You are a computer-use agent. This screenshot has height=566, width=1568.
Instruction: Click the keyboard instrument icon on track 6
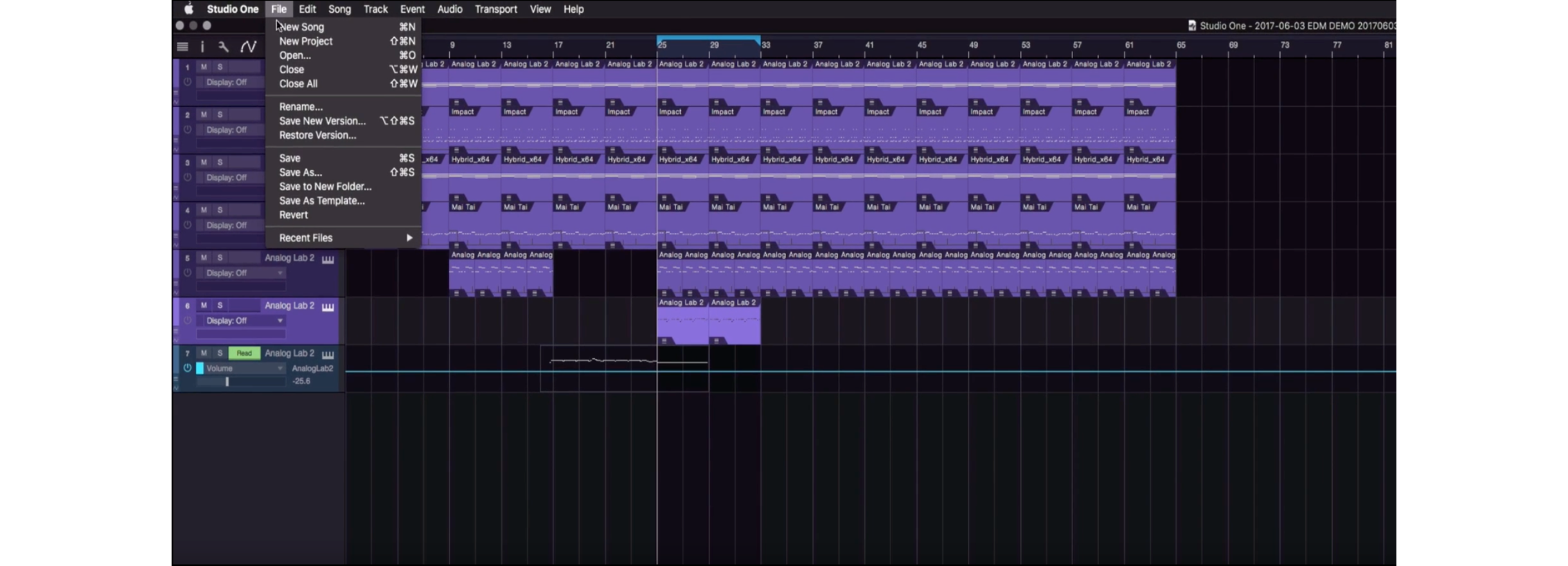[x=328, y=306]
